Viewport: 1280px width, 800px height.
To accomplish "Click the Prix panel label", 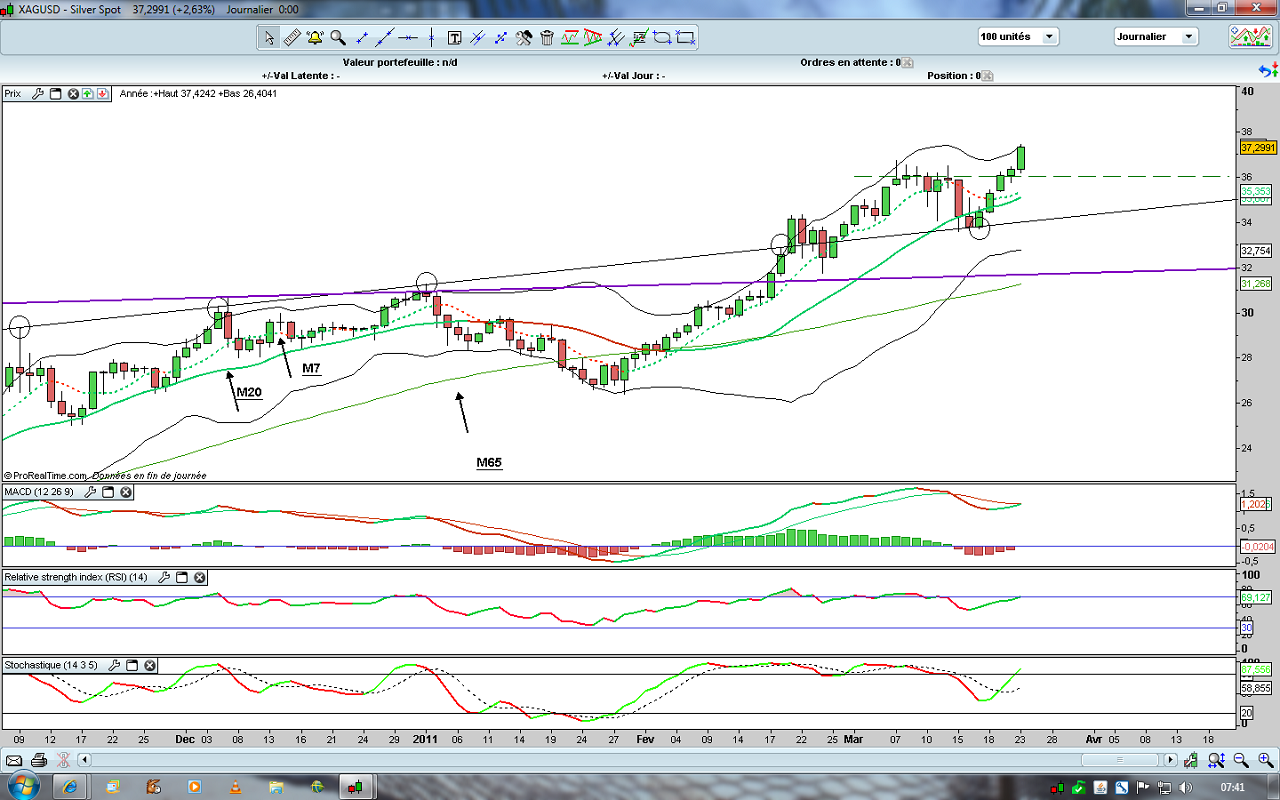I will pos(12,94).
